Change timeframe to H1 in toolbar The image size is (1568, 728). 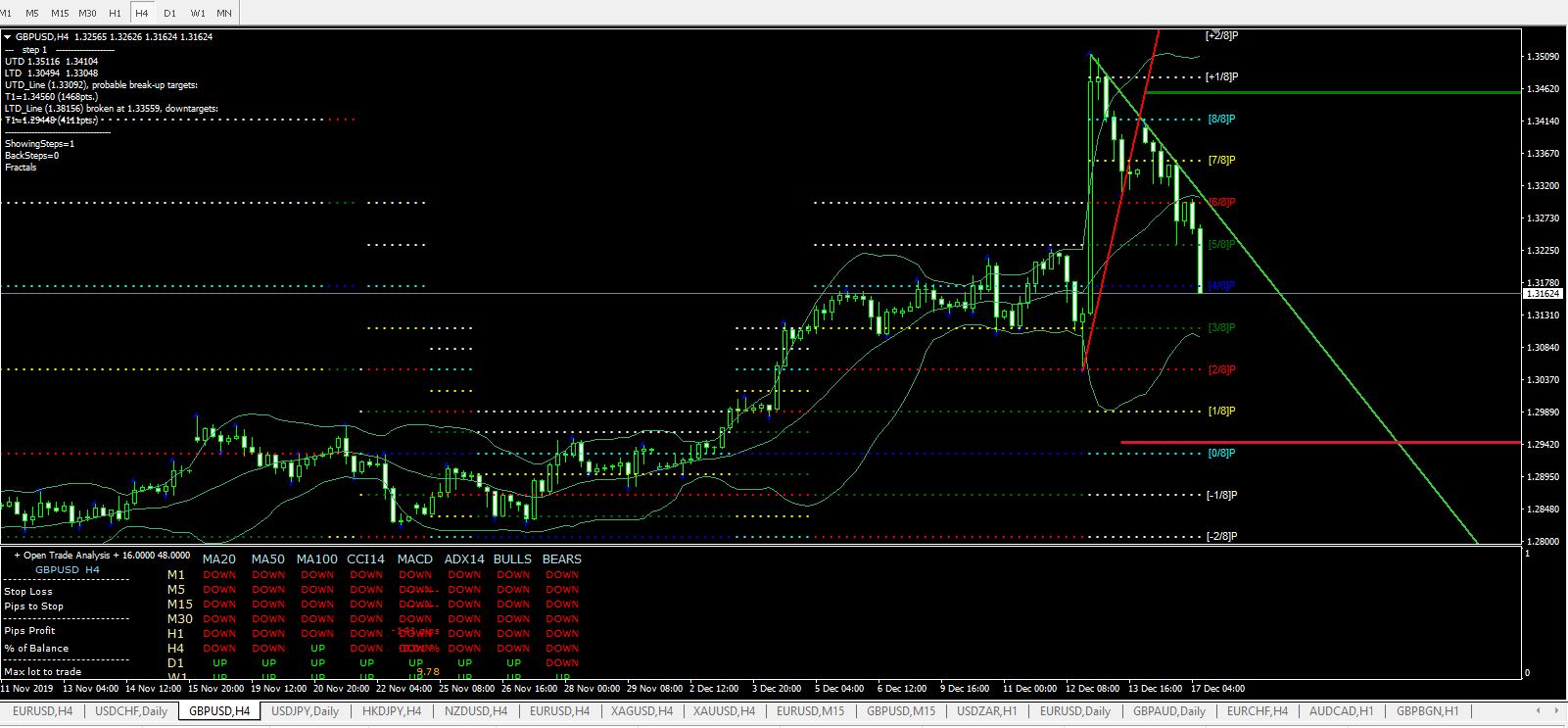coord(115,13)
